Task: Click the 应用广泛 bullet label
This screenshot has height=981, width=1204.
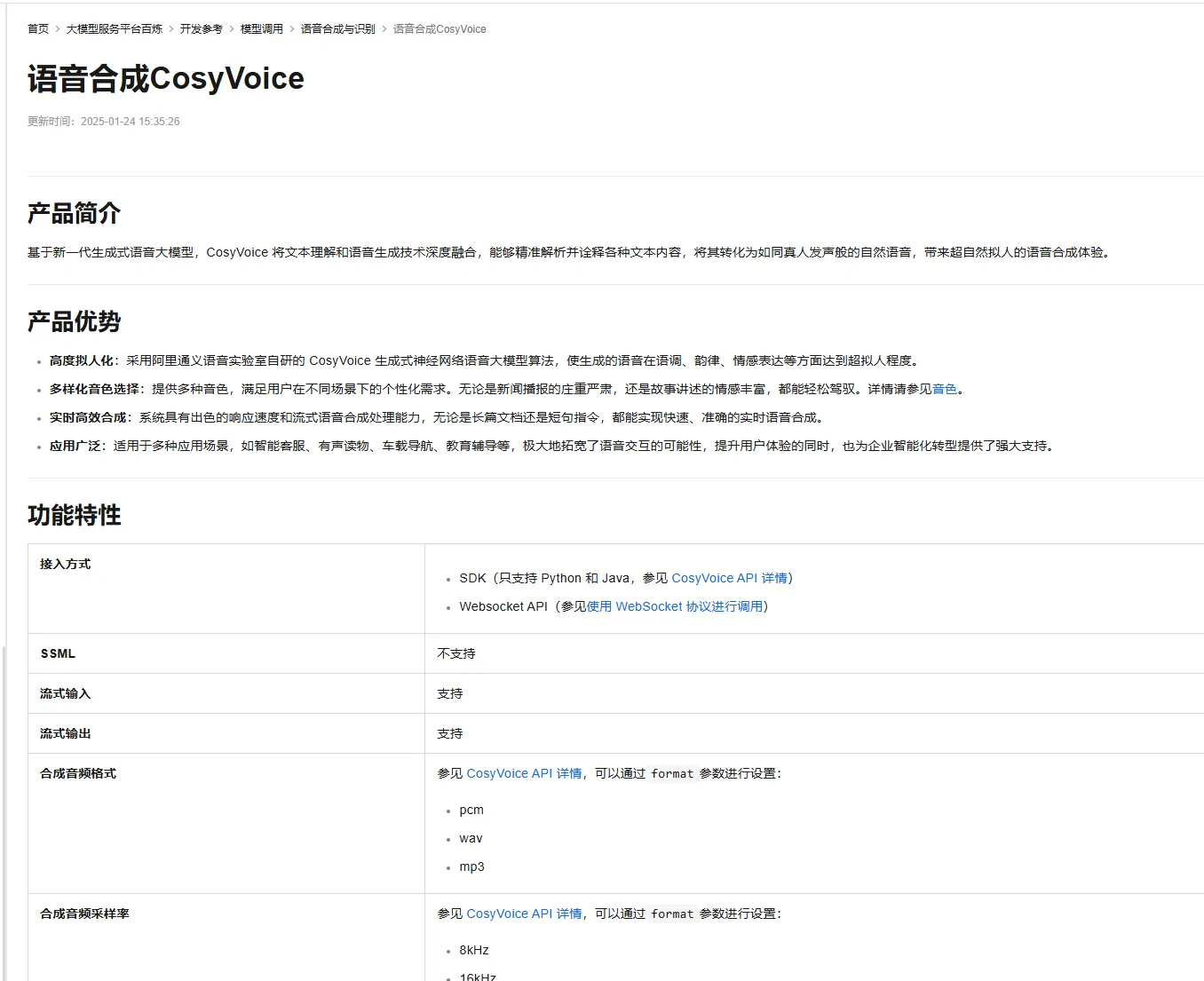Action: (x=75, y=446)
